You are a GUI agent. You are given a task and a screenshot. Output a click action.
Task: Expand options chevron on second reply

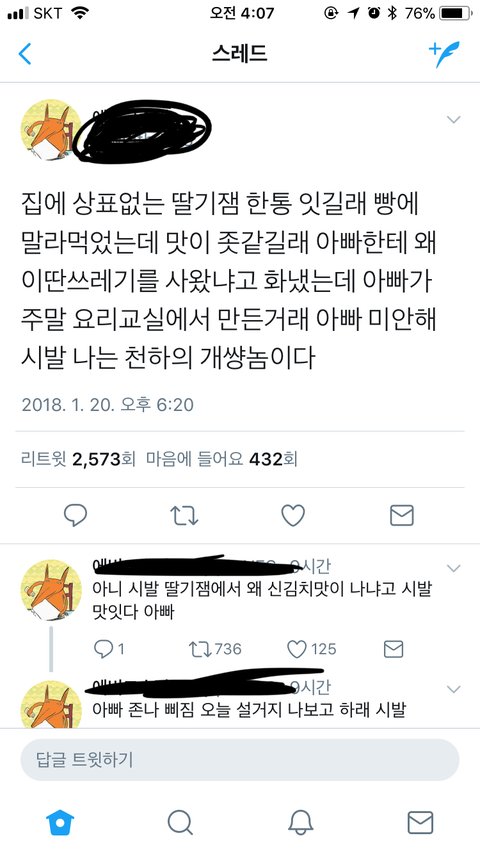(x=453, y=689)
